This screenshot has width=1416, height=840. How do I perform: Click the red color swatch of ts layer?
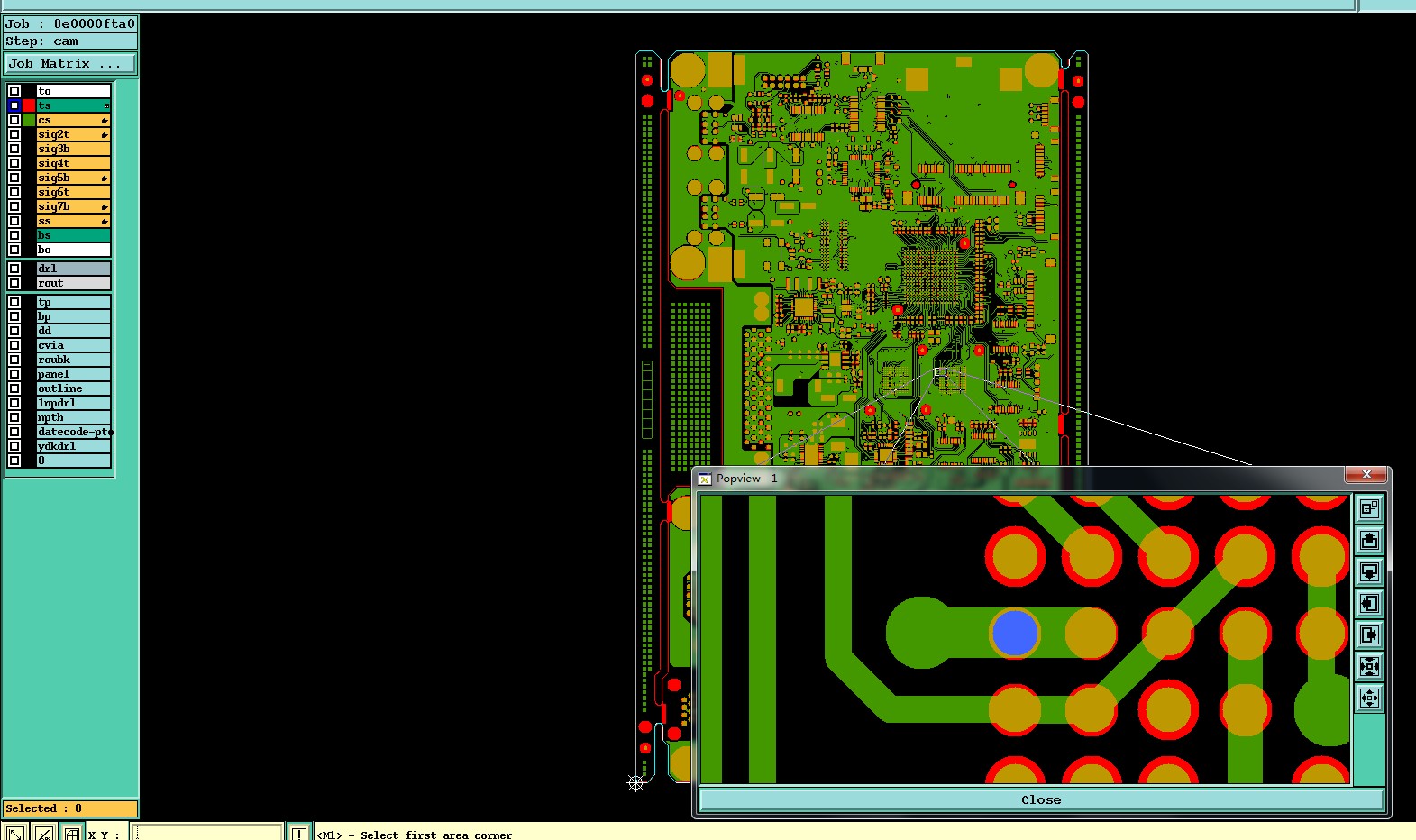tap(29, 105)
